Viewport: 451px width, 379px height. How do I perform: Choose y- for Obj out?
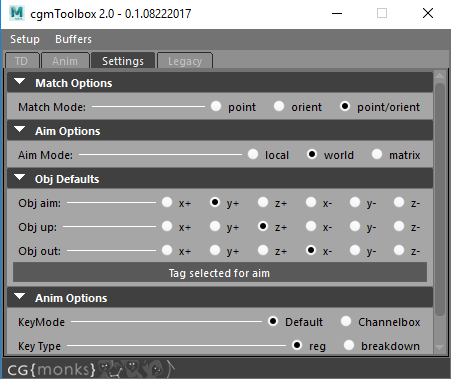point(355,250)
